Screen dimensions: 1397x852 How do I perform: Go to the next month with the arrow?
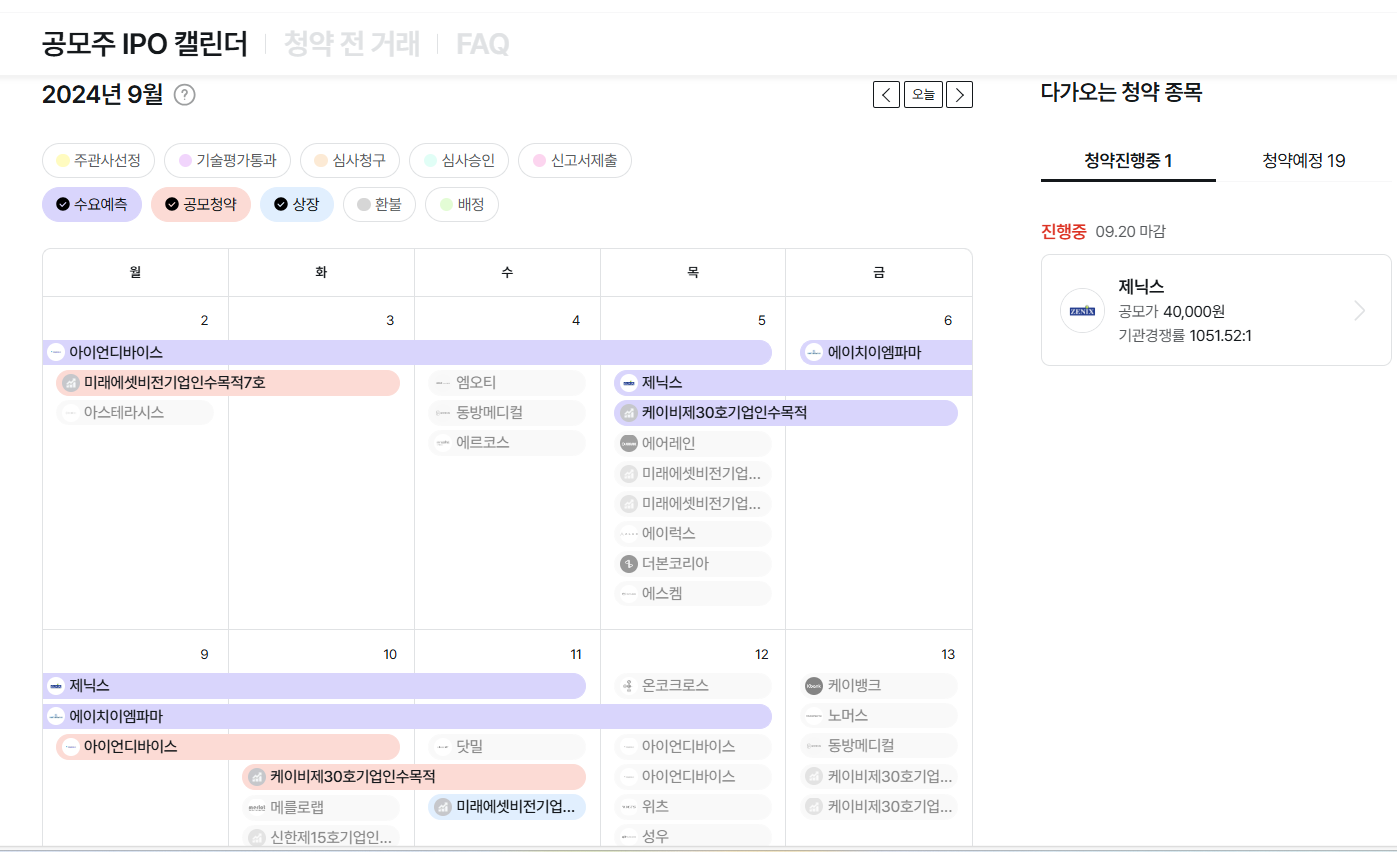tap(958, 94)
